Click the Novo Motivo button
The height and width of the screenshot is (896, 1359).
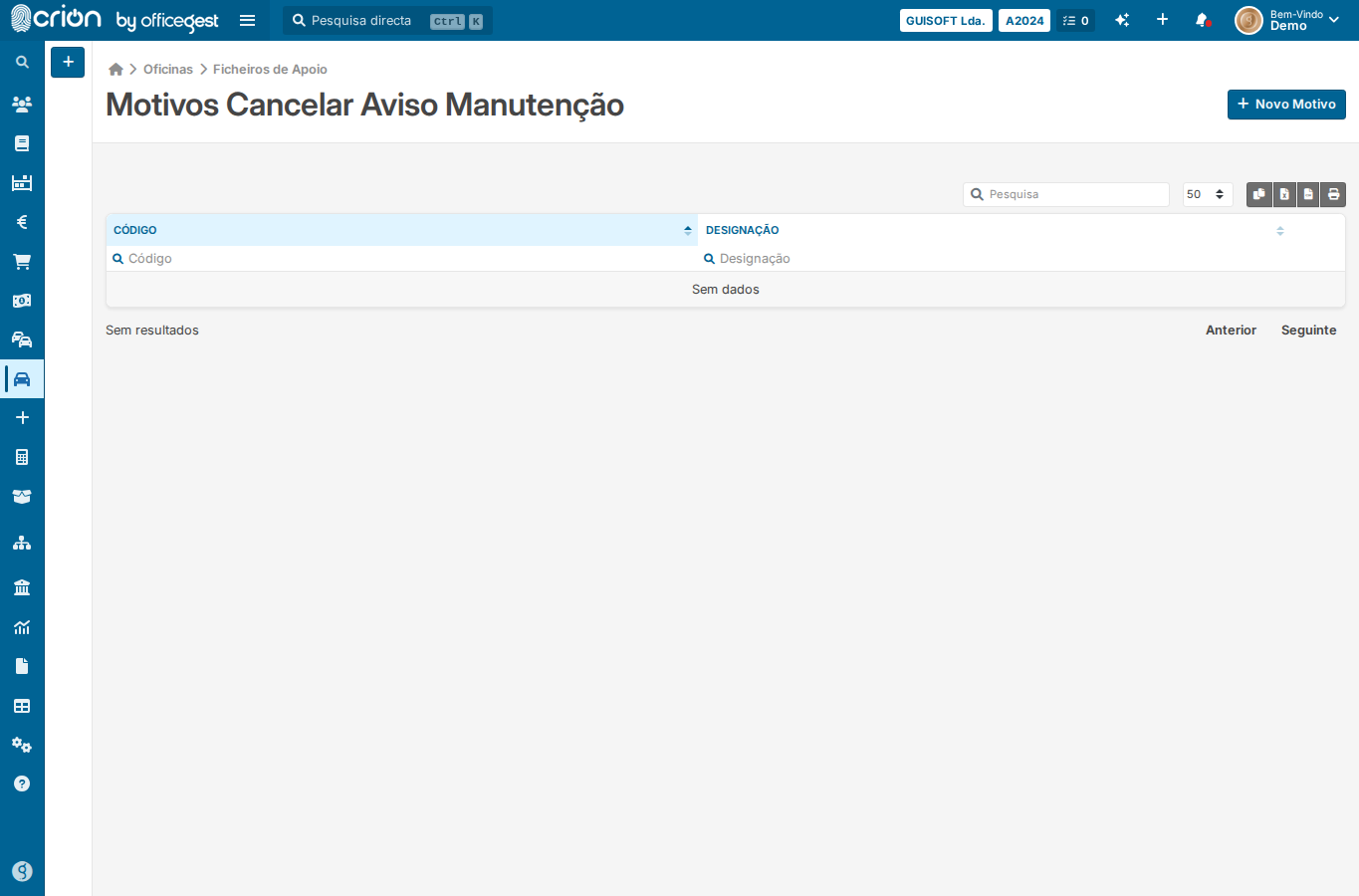pos(1286,105)
